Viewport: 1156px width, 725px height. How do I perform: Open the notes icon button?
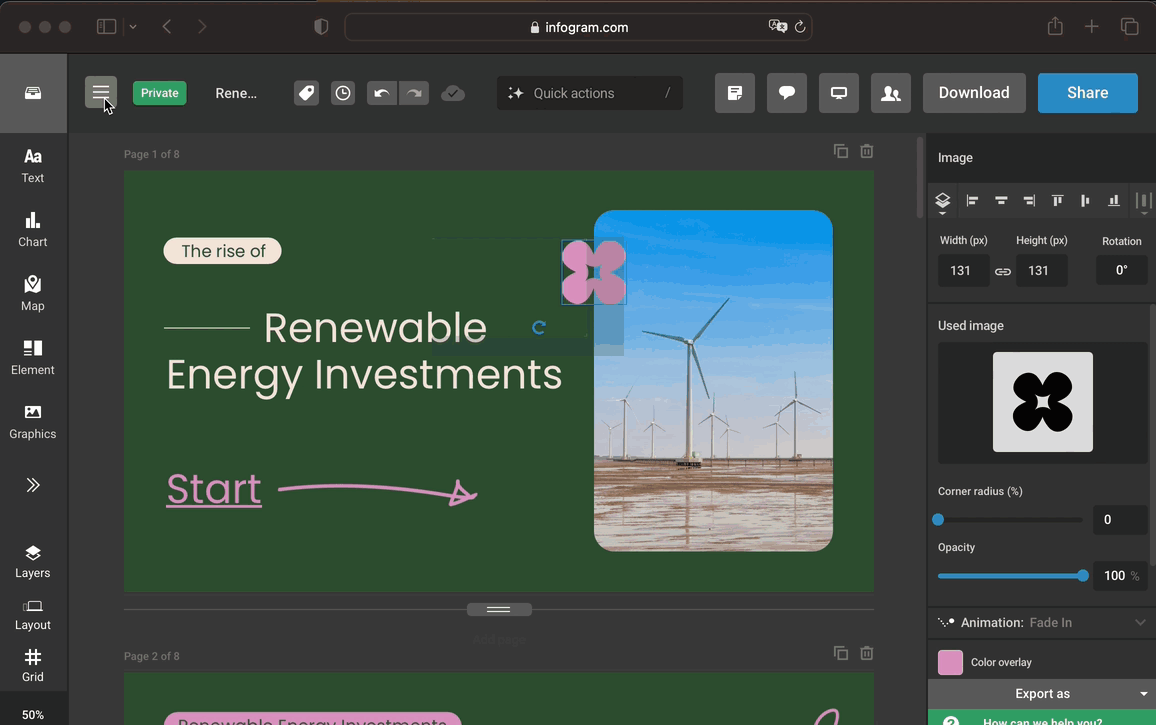click(735, 93)
